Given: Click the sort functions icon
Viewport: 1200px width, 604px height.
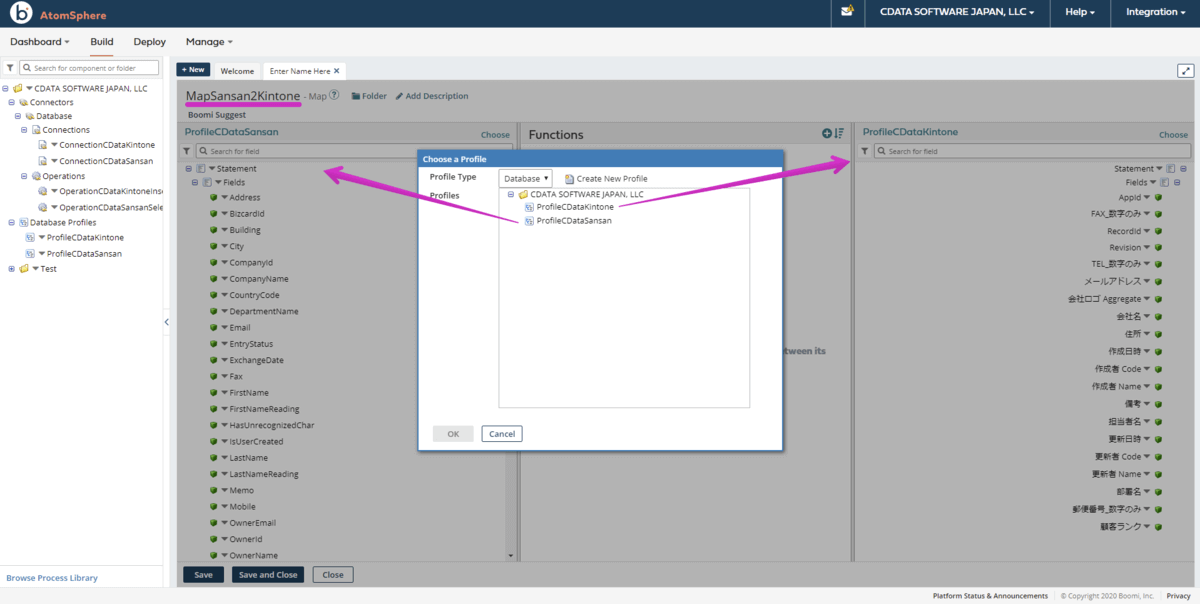Looking at the screenshot, I should pyautogui.click(x=840, y=134).
